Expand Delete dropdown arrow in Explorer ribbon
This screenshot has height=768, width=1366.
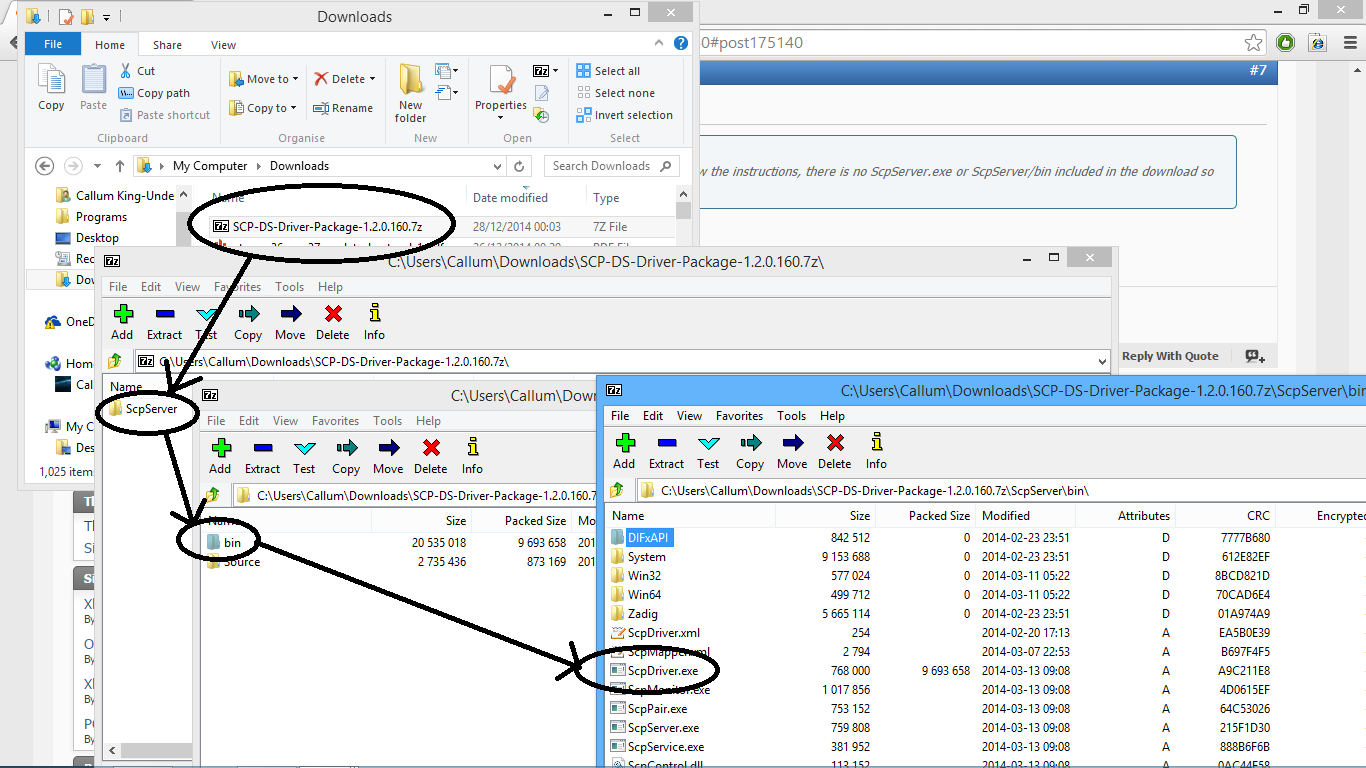coord(372,79)
